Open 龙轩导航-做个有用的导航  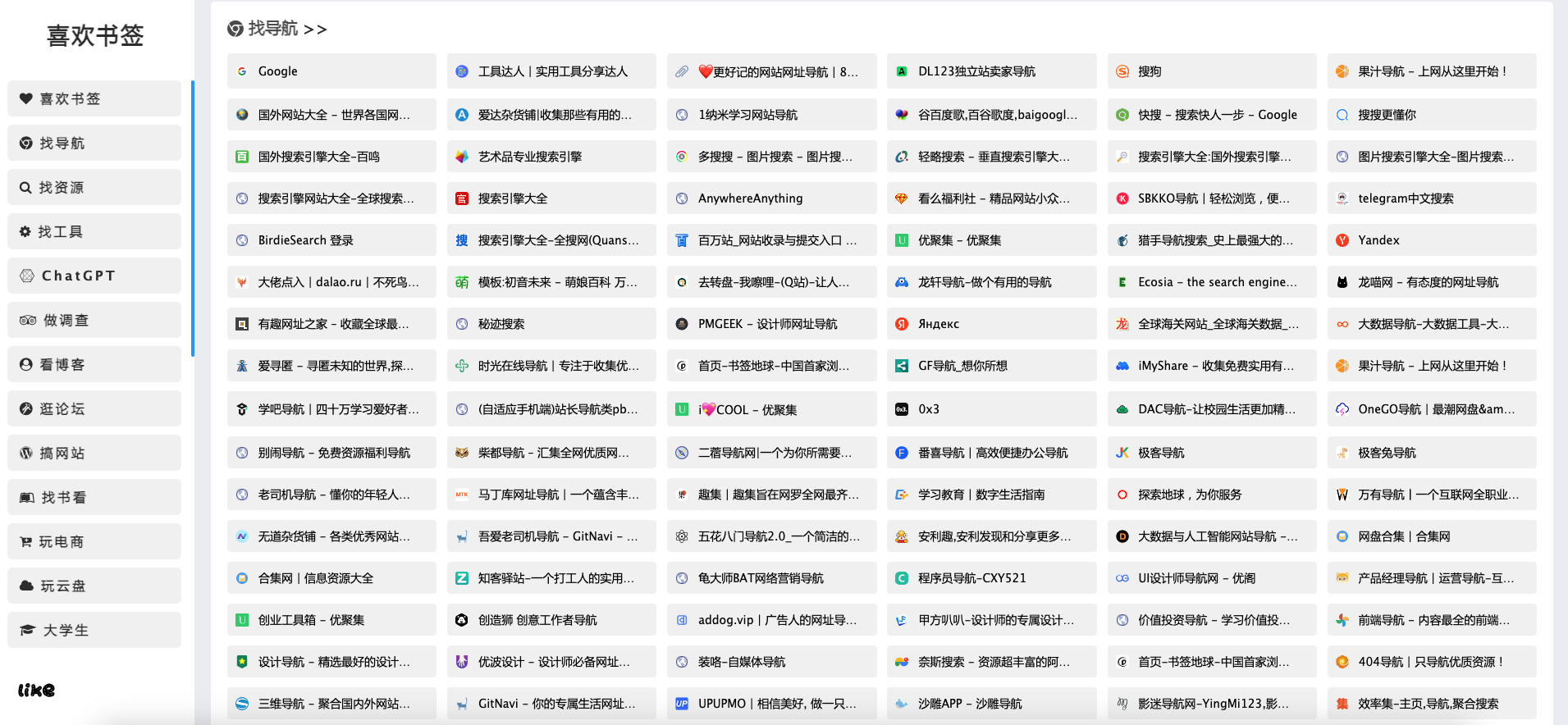tap(991, 282)
